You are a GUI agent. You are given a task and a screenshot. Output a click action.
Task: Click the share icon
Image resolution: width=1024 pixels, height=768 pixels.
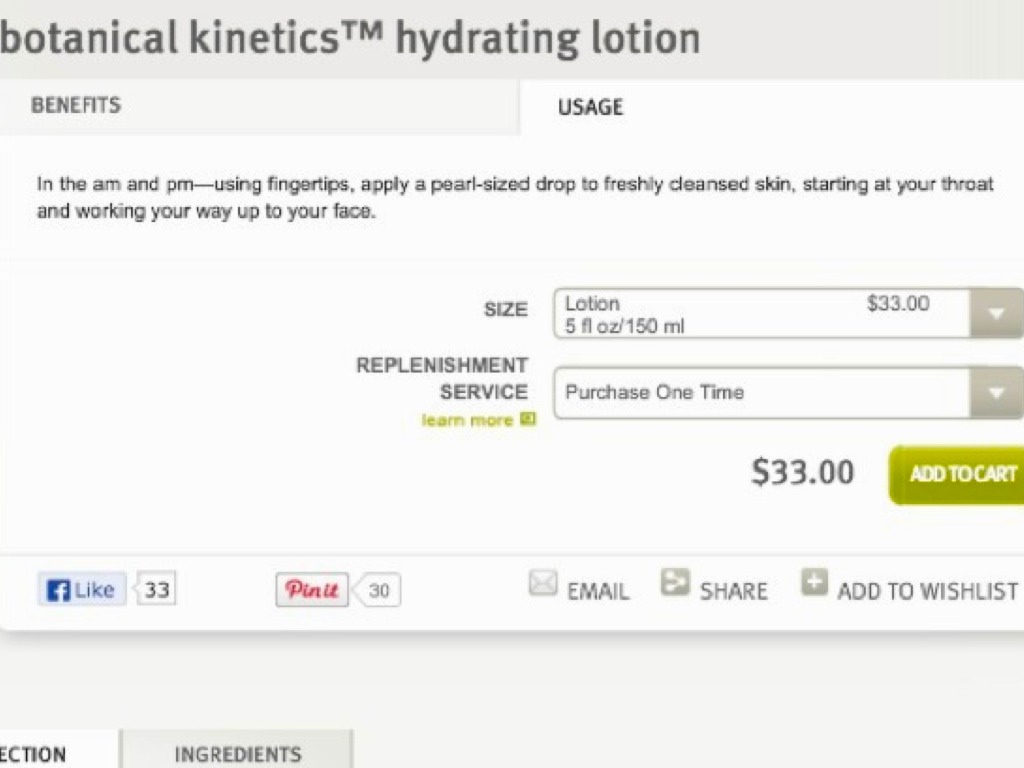pos(675,582)
